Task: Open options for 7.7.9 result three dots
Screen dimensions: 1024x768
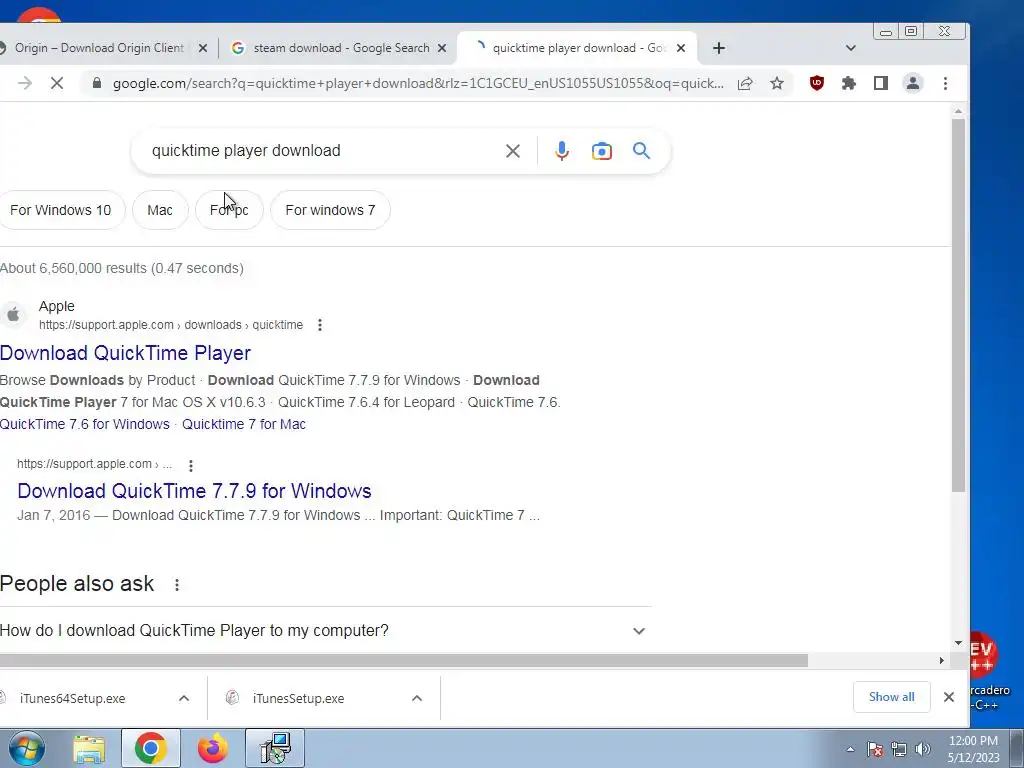Action: pos(191,466)
